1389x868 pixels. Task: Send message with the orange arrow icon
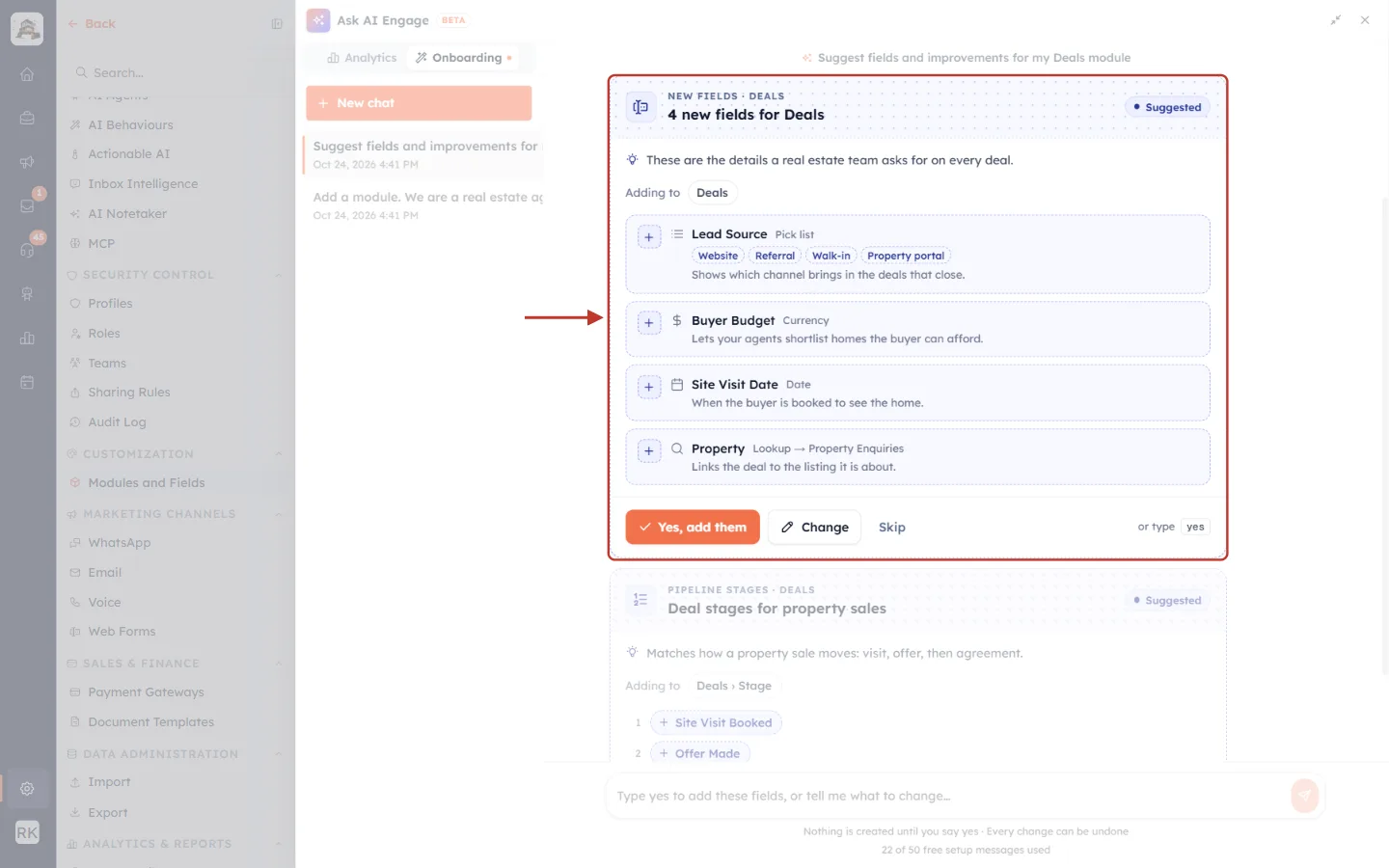[1304, 796]
